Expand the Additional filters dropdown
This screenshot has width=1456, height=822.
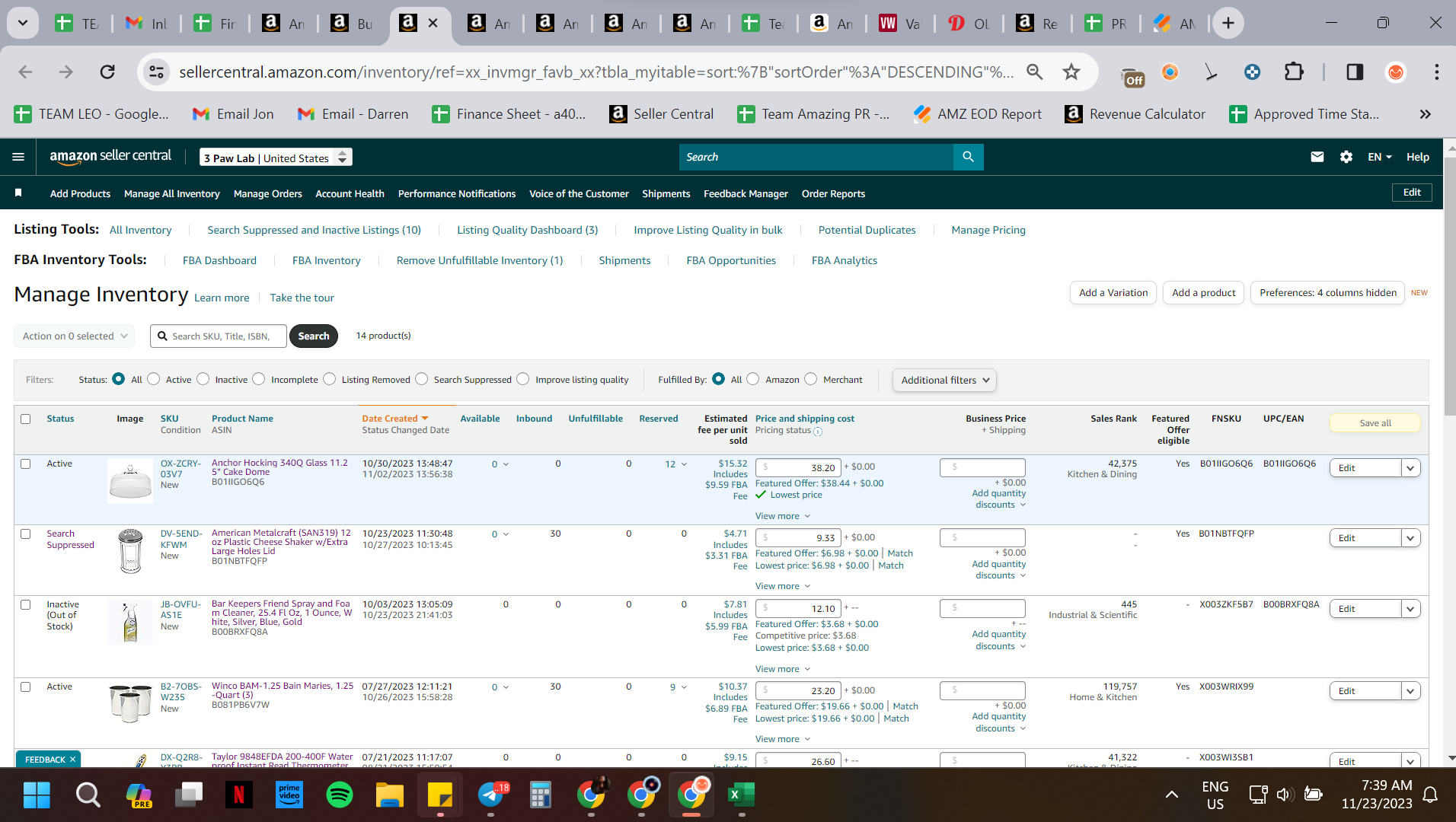(x=944, y=380)
